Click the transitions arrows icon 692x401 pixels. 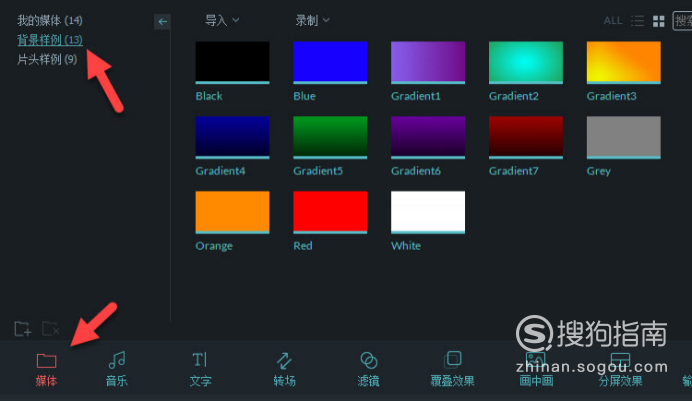pyautogui.click(x=284, y=360)
